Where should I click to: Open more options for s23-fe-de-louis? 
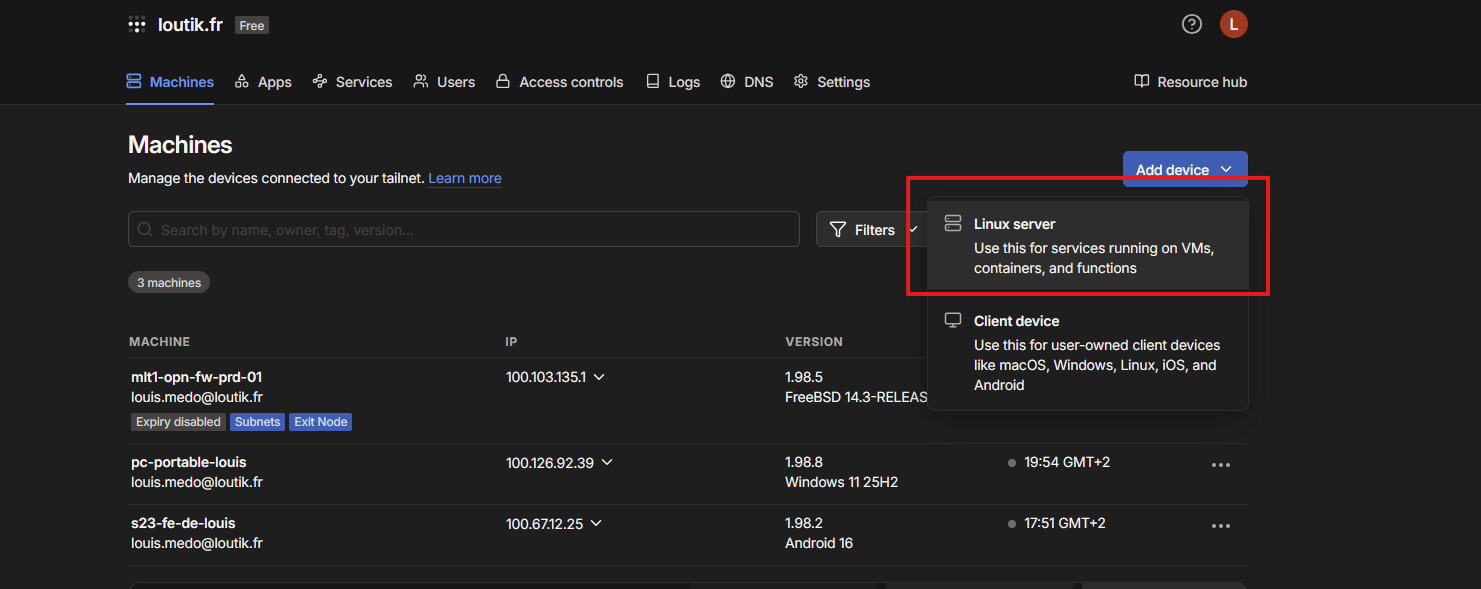pyautogui.click(x=1221, y=526)
